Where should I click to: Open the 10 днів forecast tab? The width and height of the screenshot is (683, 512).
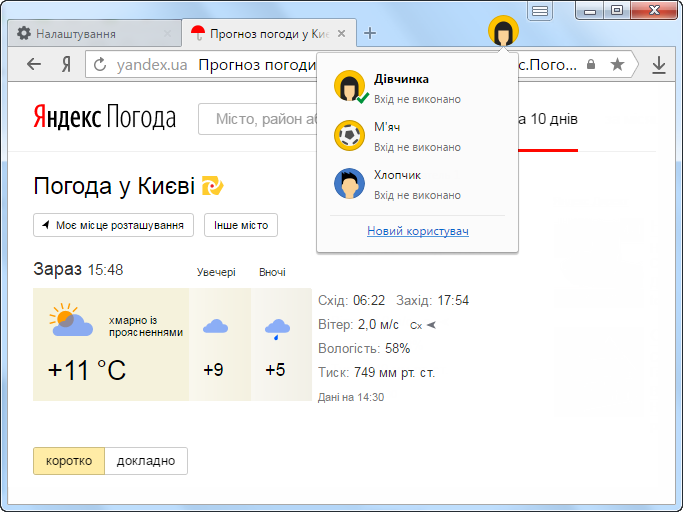tap(548, 119)
